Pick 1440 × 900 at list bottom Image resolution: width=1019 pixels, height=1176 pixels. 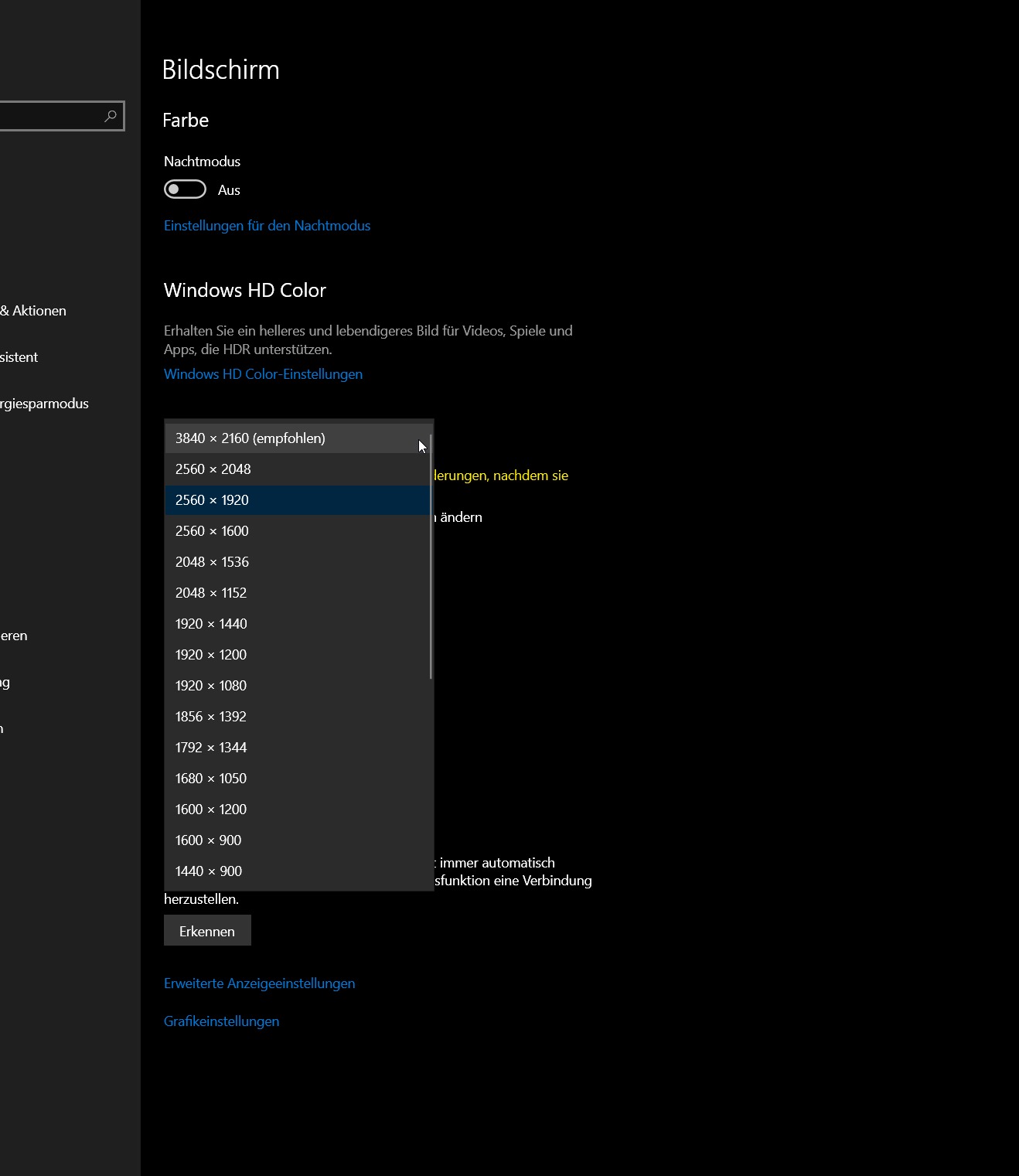coord(209,871)
